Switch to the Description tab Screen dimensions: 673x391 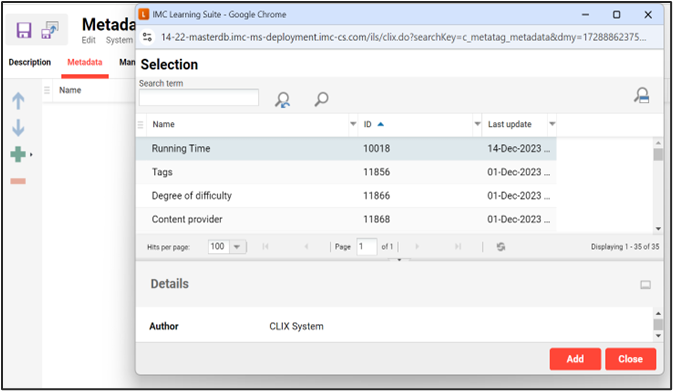(x=30, y=62)
